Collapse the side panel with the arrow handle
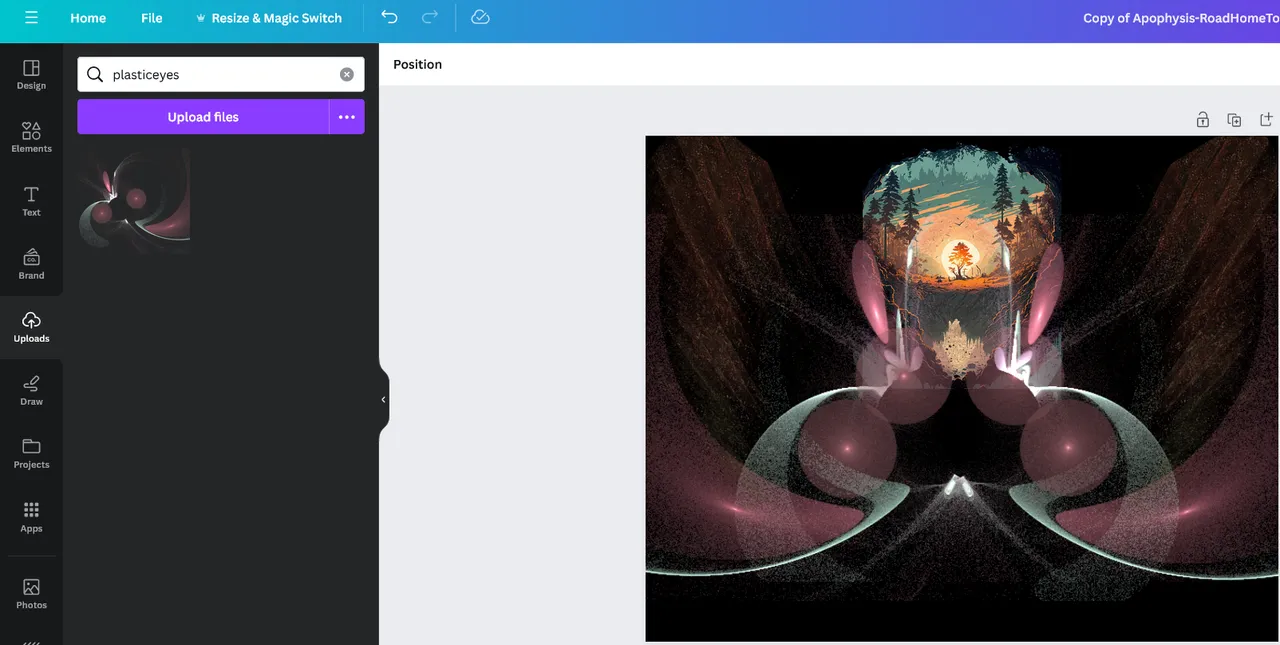 (383, 399)
